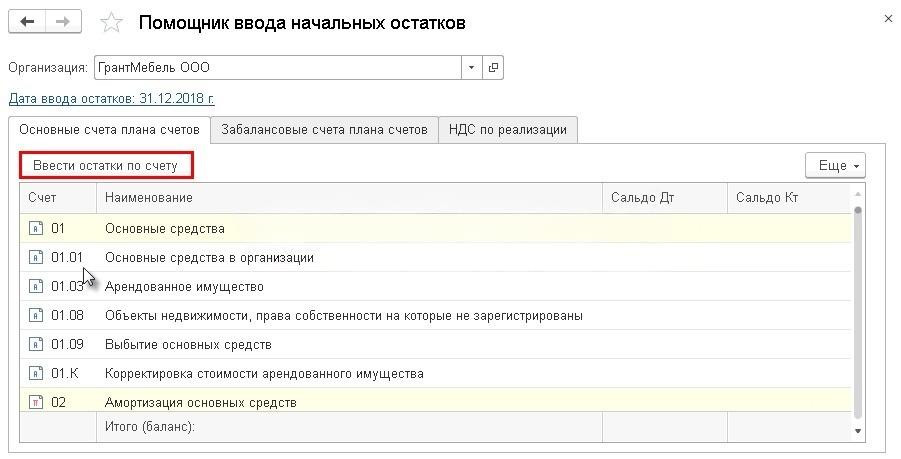Viewport: 901px width, 459px height.
Task: Expand the organization dropdown list
Action: (471, 68)
